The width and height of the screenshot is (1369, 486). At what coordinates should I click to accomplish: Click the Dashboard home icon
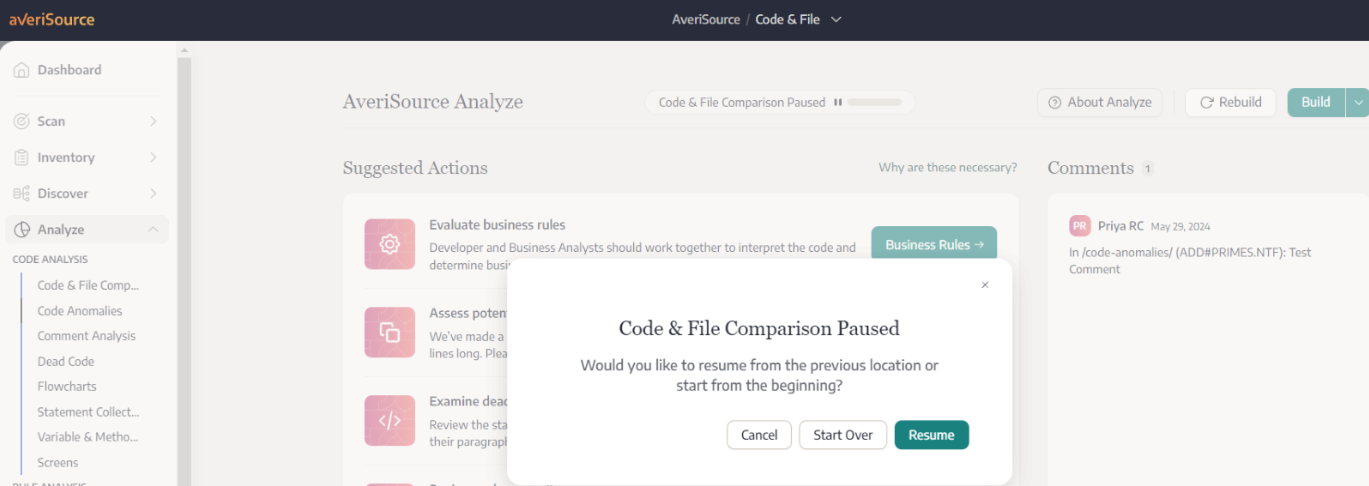point(21,70)
